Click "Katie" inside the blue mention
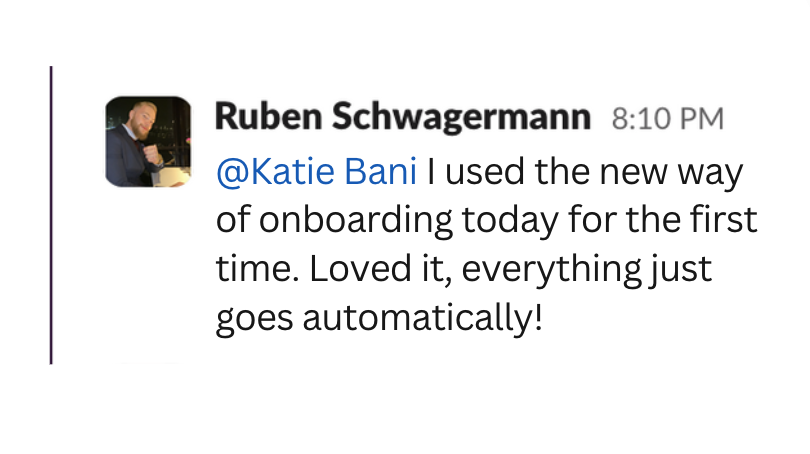This screenshot has height=454, width=810. 293,172
